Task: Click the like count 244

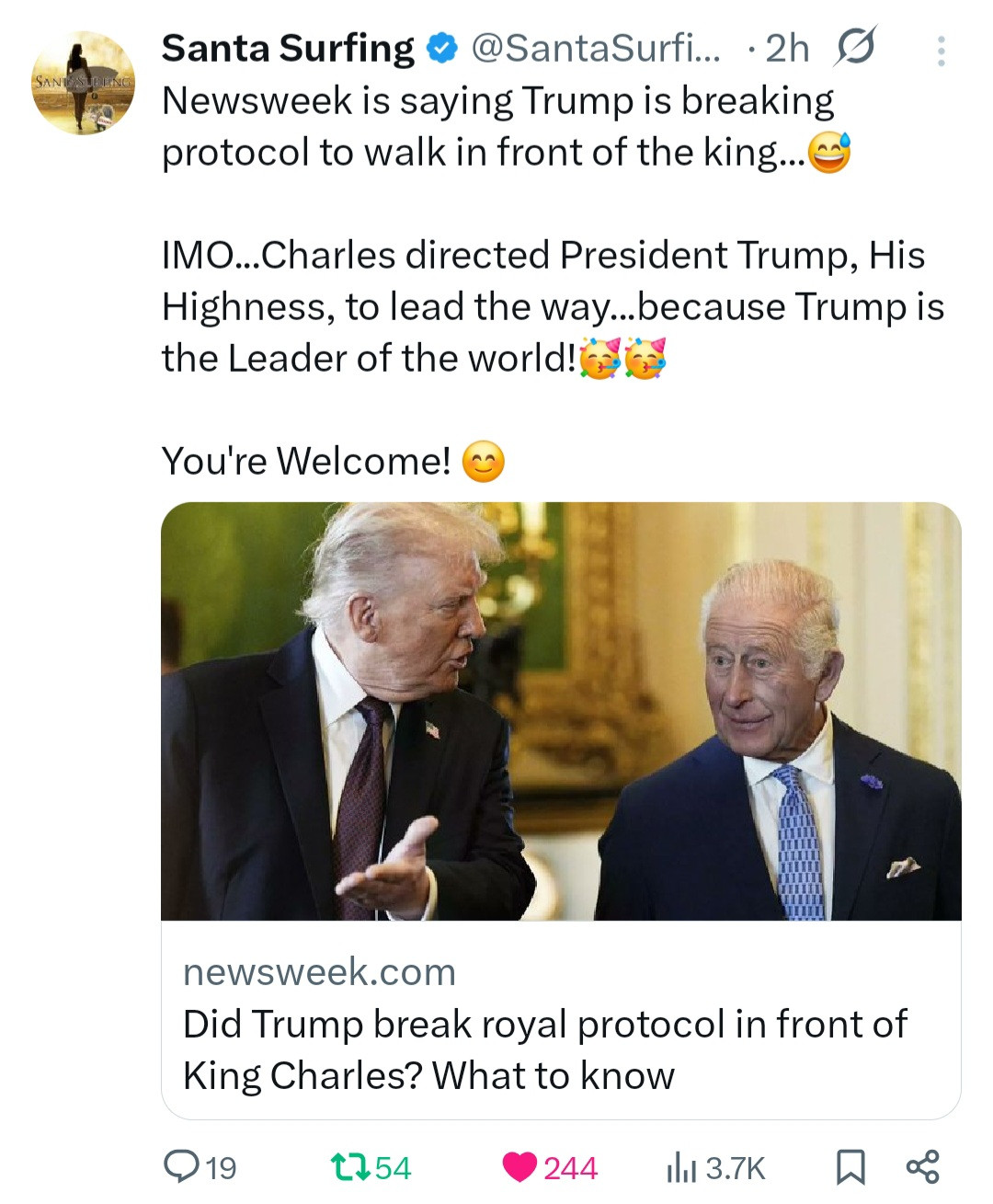Action: point(570,1168)
